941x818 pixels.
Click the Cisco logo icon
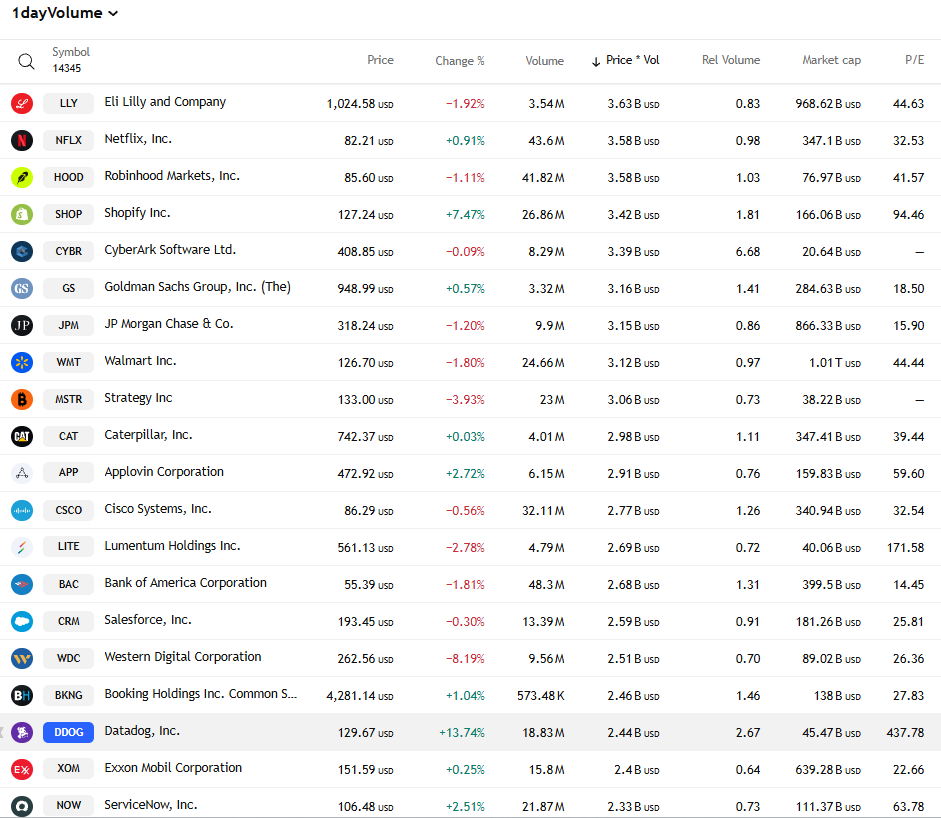[22, 511]
